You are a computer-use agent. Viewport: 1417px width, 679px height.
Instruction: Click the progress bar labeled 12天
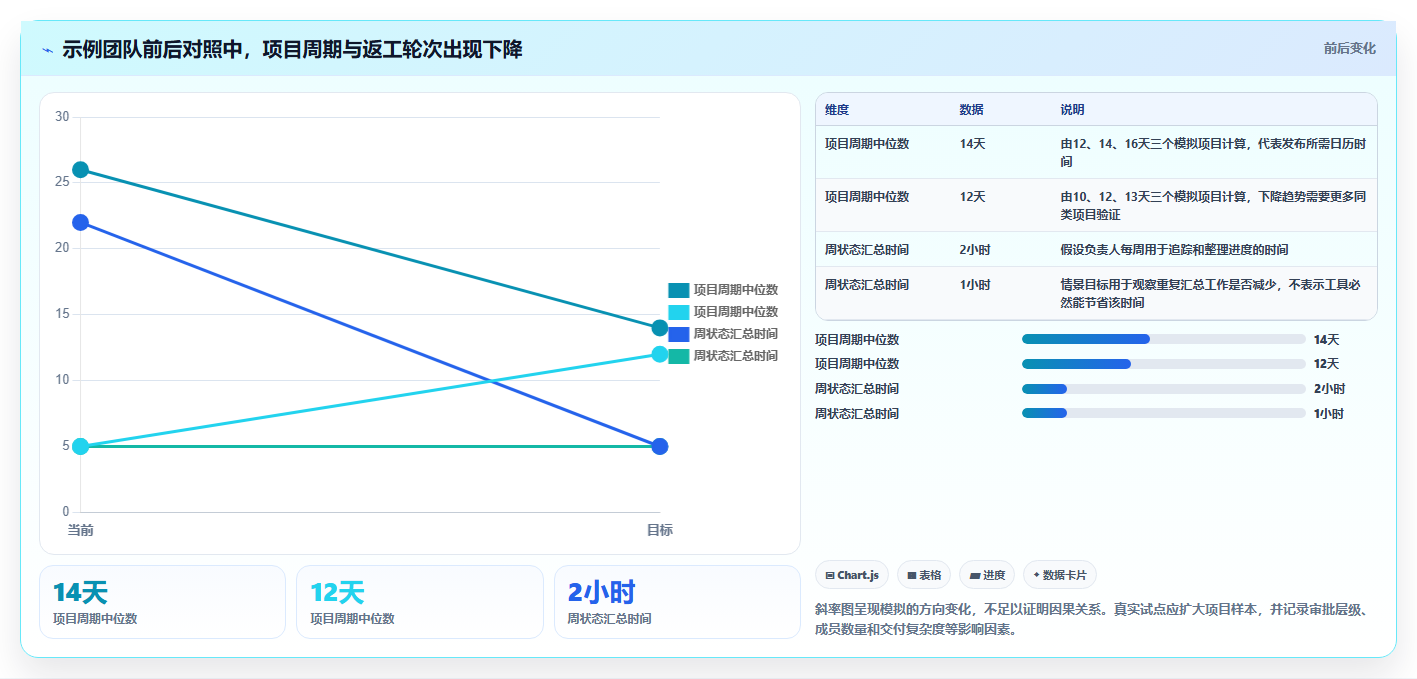(1164, 364)
